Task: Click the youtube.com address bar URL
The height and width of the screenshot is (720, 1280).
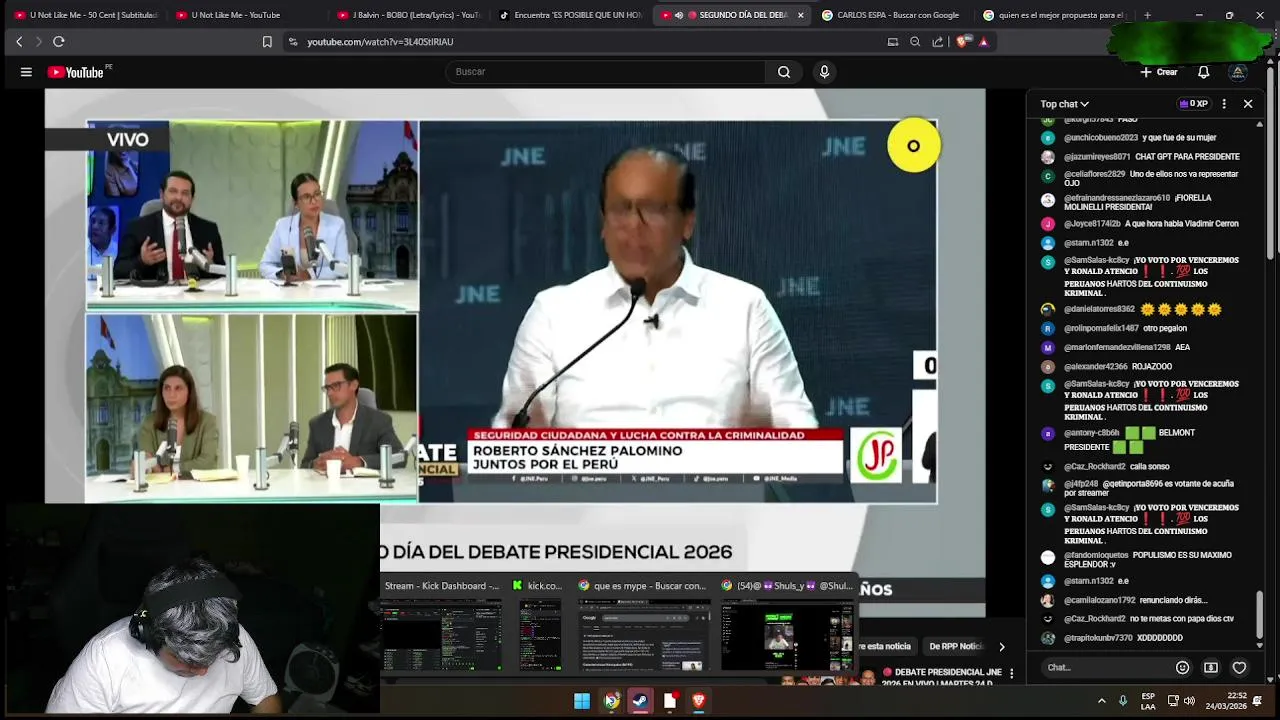Action: [x=380, y=42]
